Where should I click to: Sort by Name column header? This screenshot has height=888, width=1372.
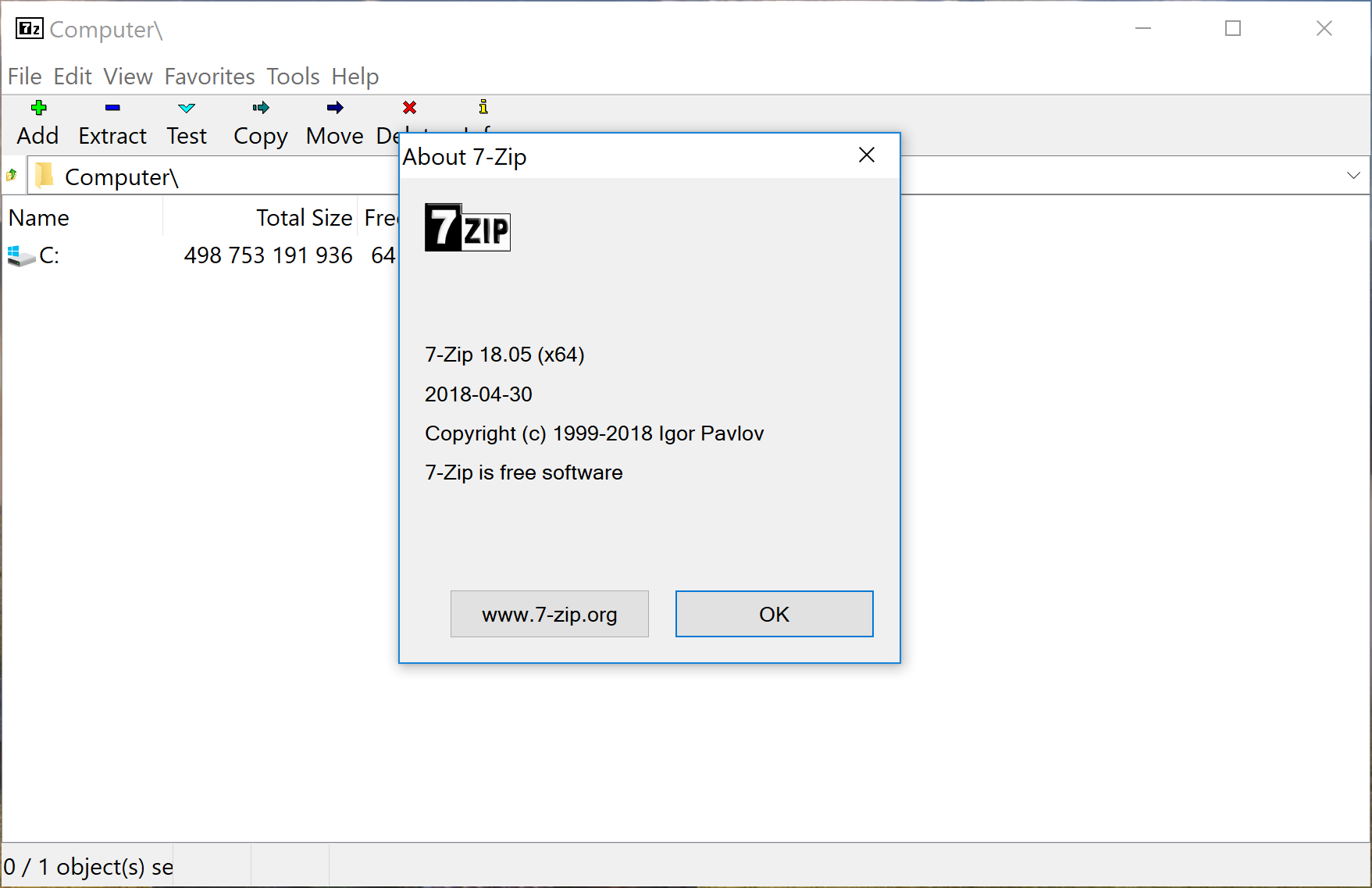point(83,218)
